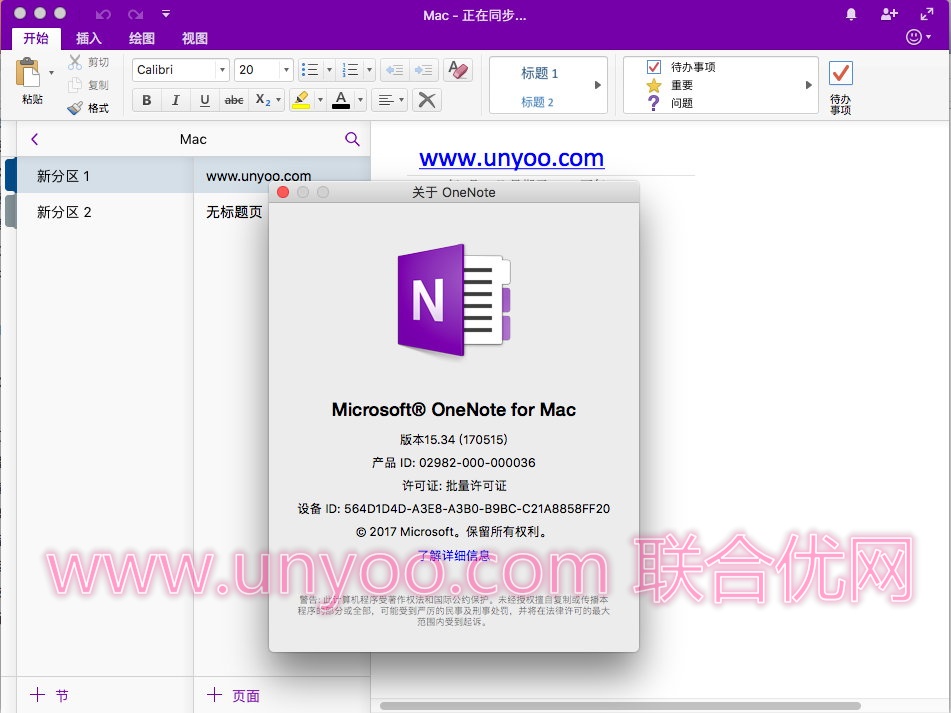Expand the tags gallery arrow
Screen dimensions: 951x713
(808, 85)
